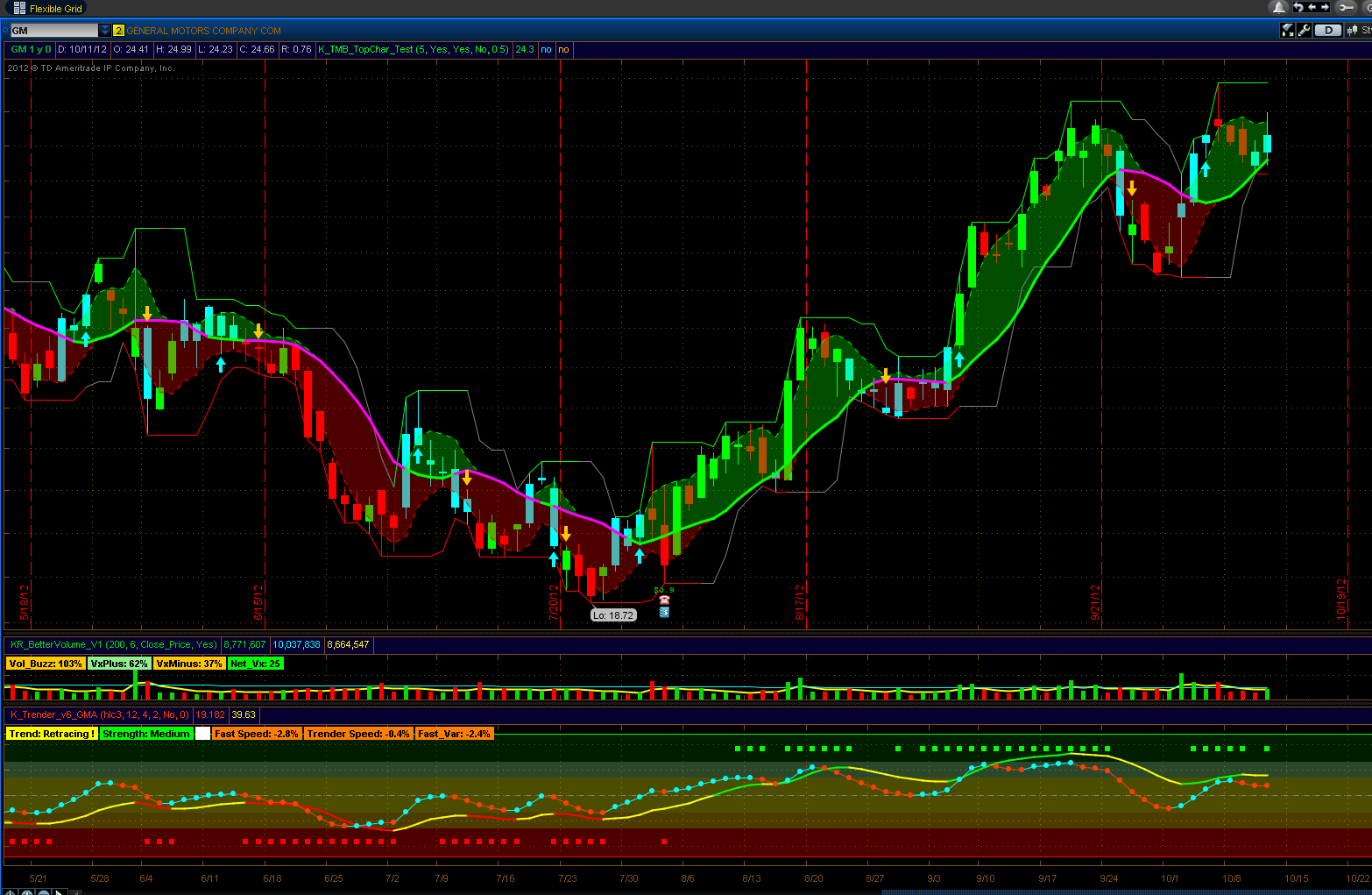Click the second round icon in bottom-left toolbar

click(28, 892)
